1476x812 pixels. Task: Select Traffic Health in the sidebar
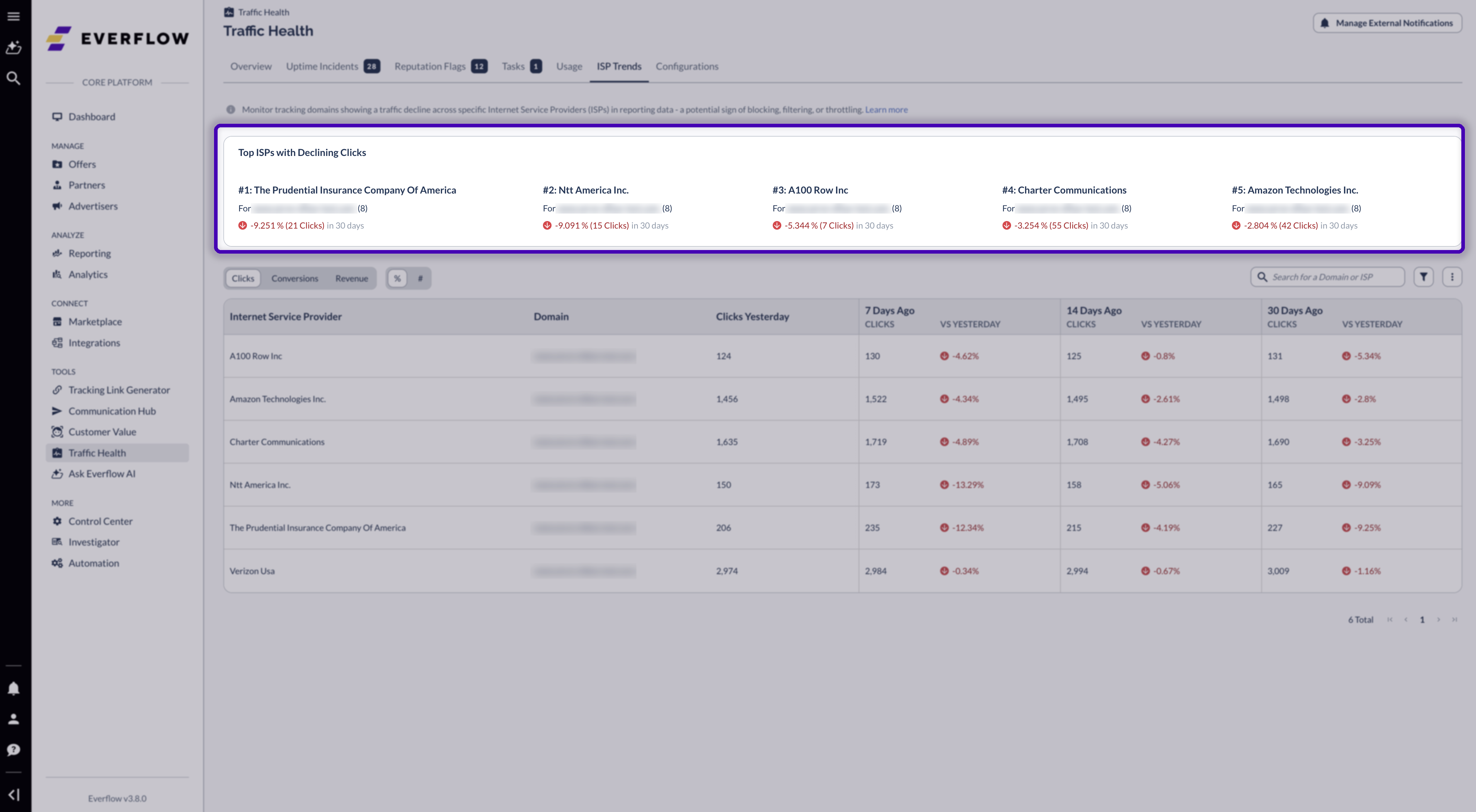117,453
